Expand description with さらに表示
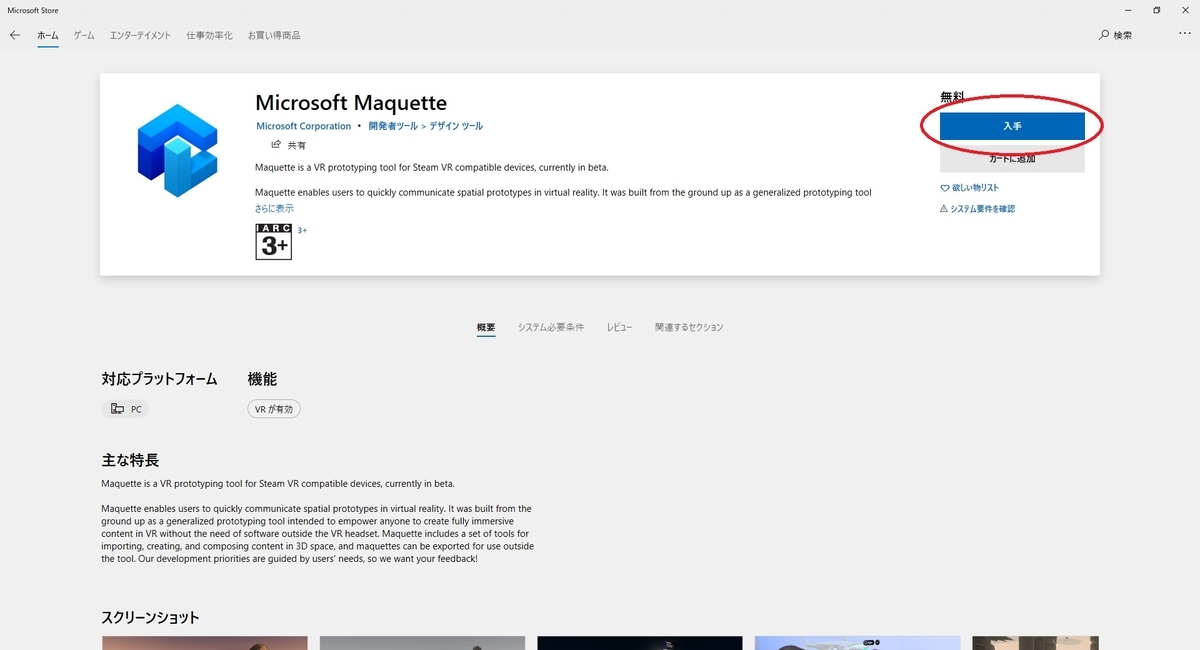1200x650 pixels. 274,208
